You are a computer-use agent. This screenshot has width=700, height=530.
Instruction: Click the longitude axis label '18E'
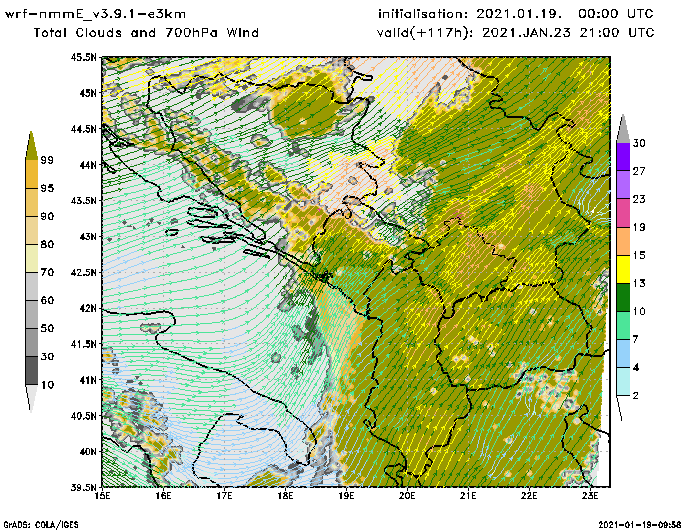[285, 496]
